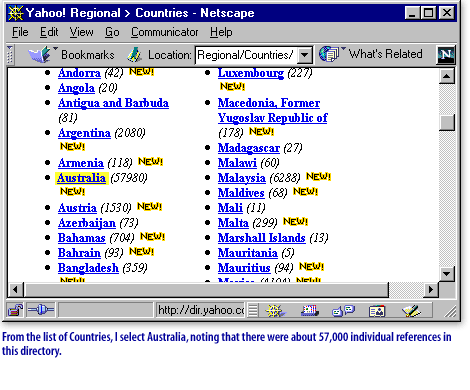Click the What's Related button label
This screenshot has height=390, width=470.
386,54
